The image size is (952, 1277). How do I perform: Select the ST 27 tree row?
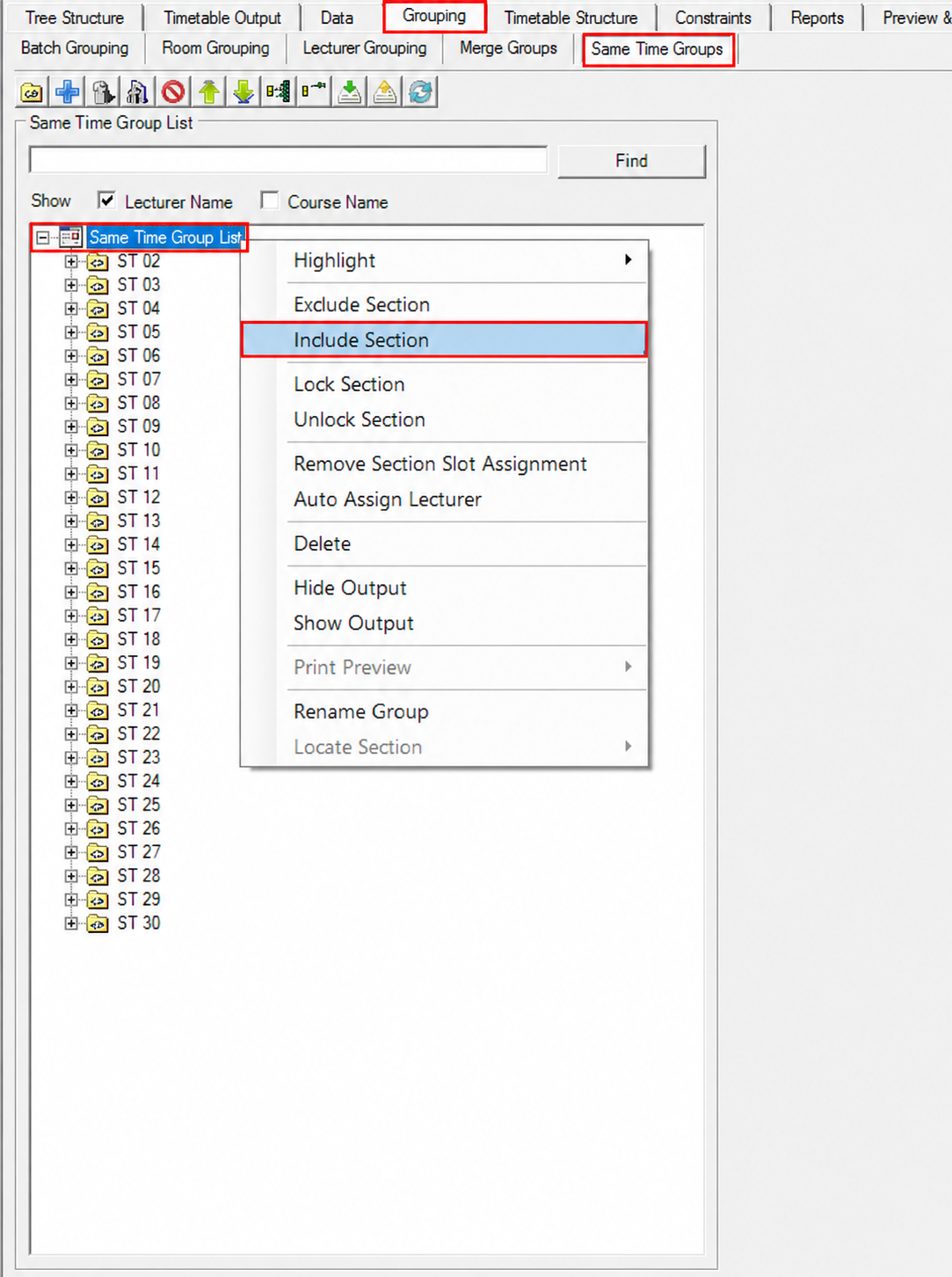139,852
